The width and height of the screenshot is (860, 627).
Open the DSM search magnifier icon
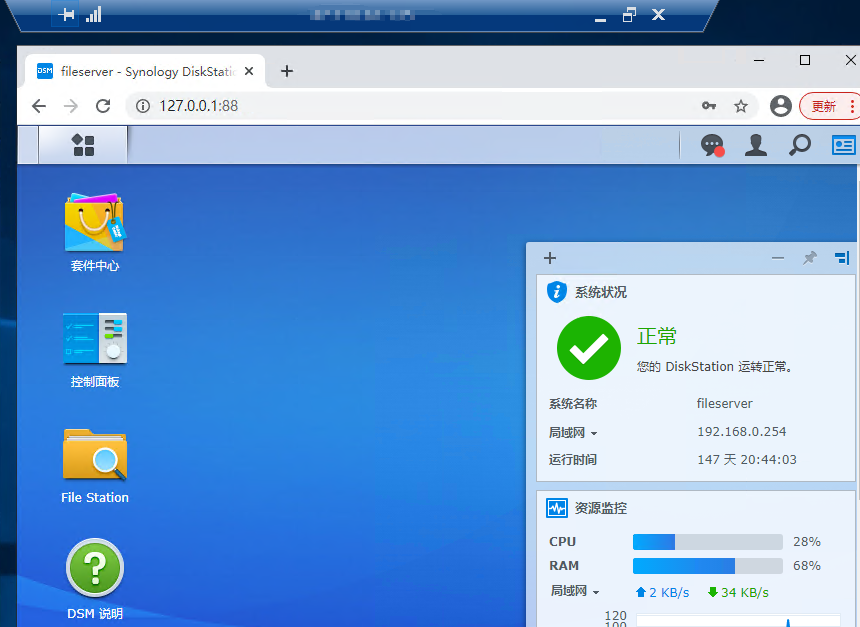(800, 145)
